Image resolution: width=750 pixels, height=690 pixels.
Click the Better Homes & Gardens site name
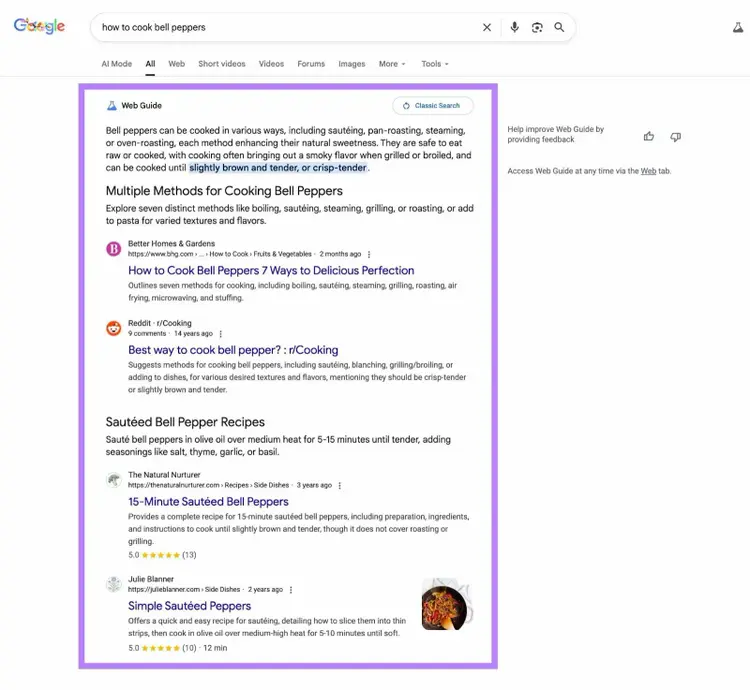(x=171, y=243)
